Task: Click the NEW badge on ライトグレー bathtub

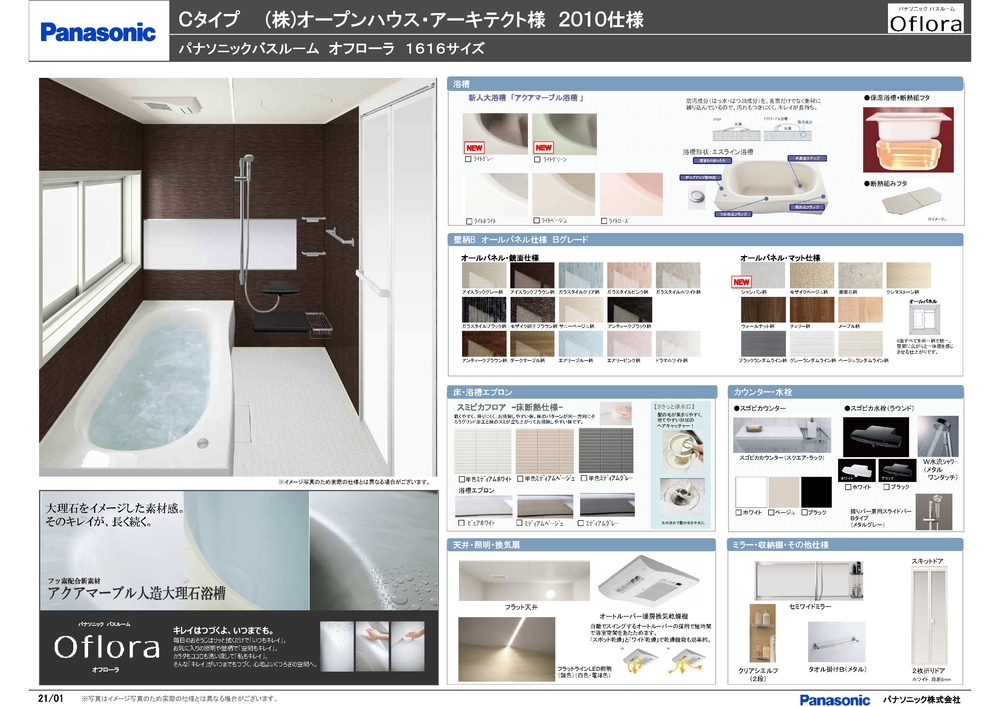Action: point(474,147)
